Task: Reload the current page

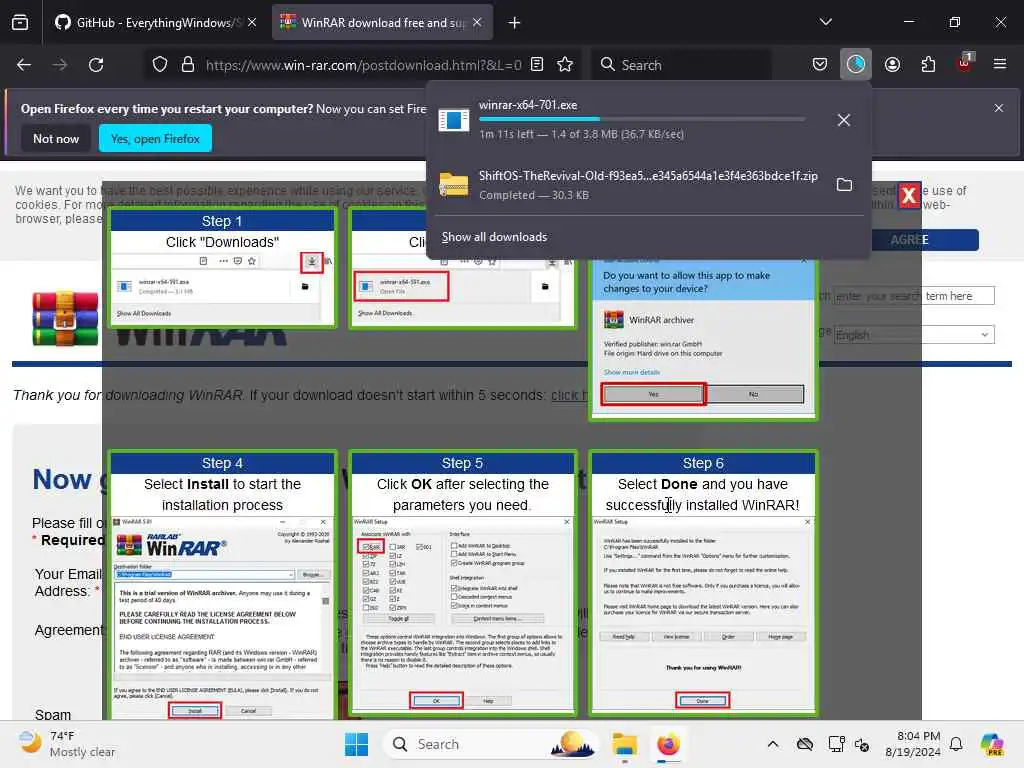Action: [96, 65]
